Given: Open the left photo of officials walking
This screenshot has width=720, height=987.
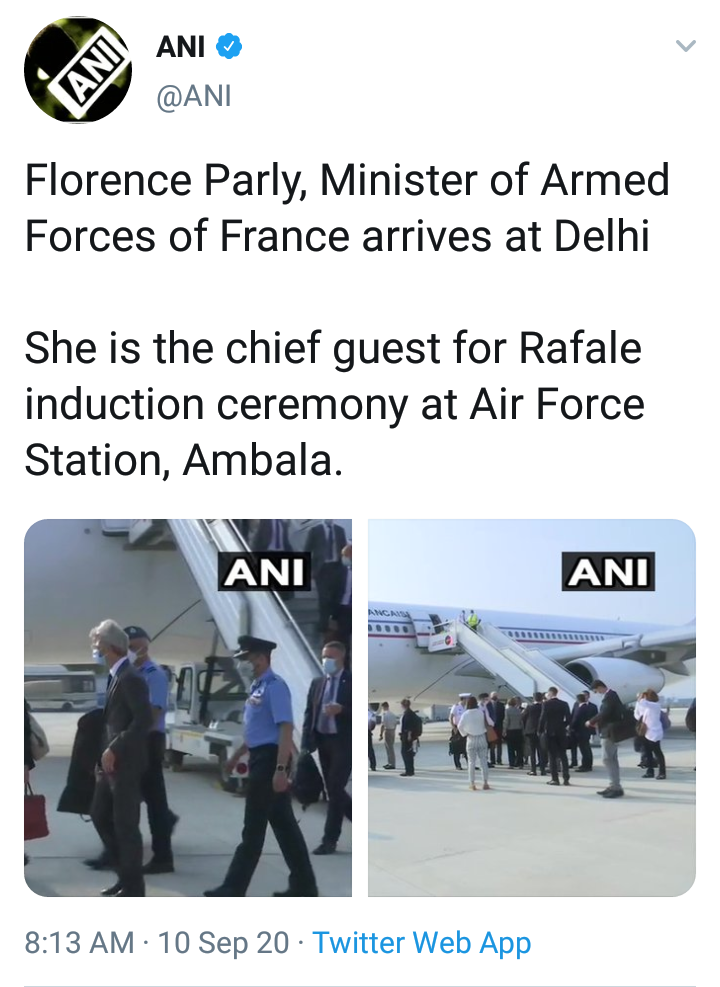Looking at the screenshot, I should (x=188, y=707).
